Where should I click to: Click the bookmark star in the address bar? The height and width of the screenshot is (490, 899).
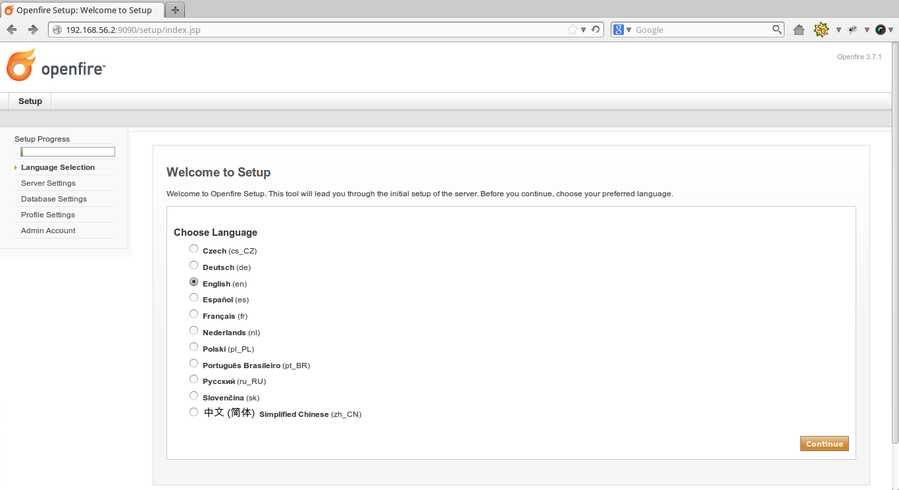[572, 30]
